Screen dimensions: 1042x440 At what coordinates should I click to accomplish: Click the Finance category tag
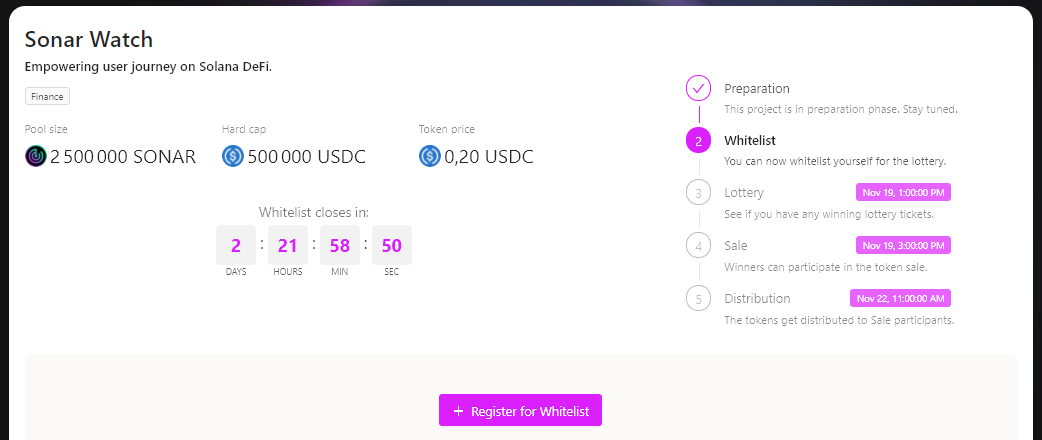[47, 97]
